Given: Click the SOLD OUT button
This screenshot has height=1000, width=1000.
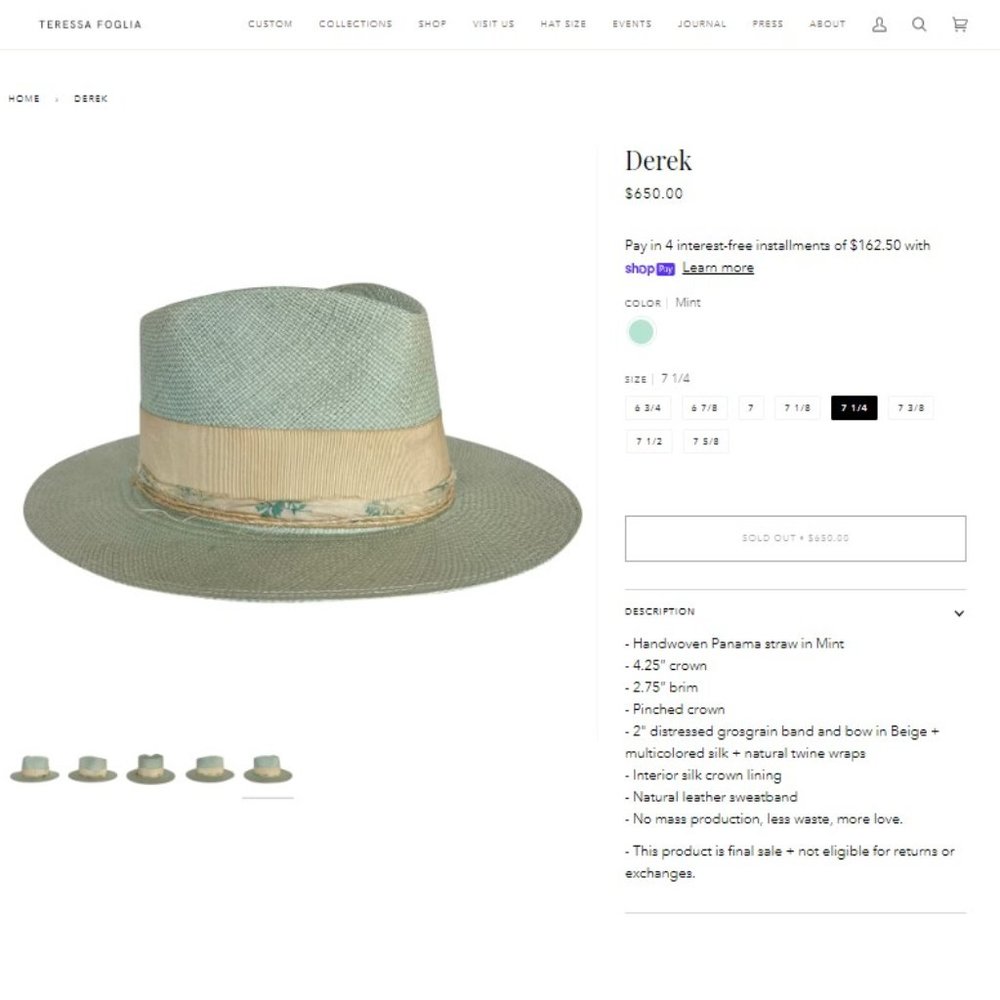Looking at the screenshot, I should 795,538.
